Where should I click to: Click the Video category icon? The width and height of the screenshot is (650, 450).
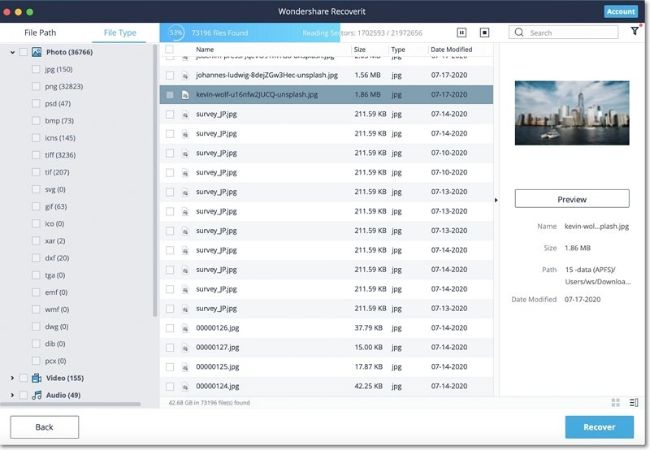(37, 378)
